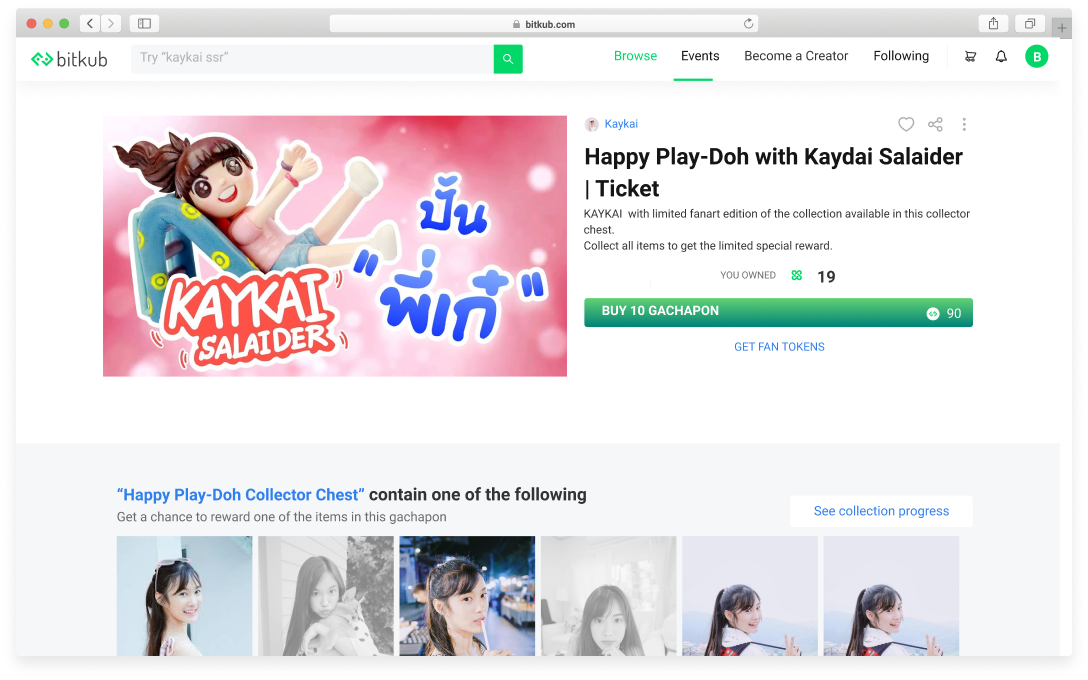Image resolution: width=1088 pixels, height=680 pixels.
Task: Toggle the Safari sidebar button
Action: click(144, 24)
